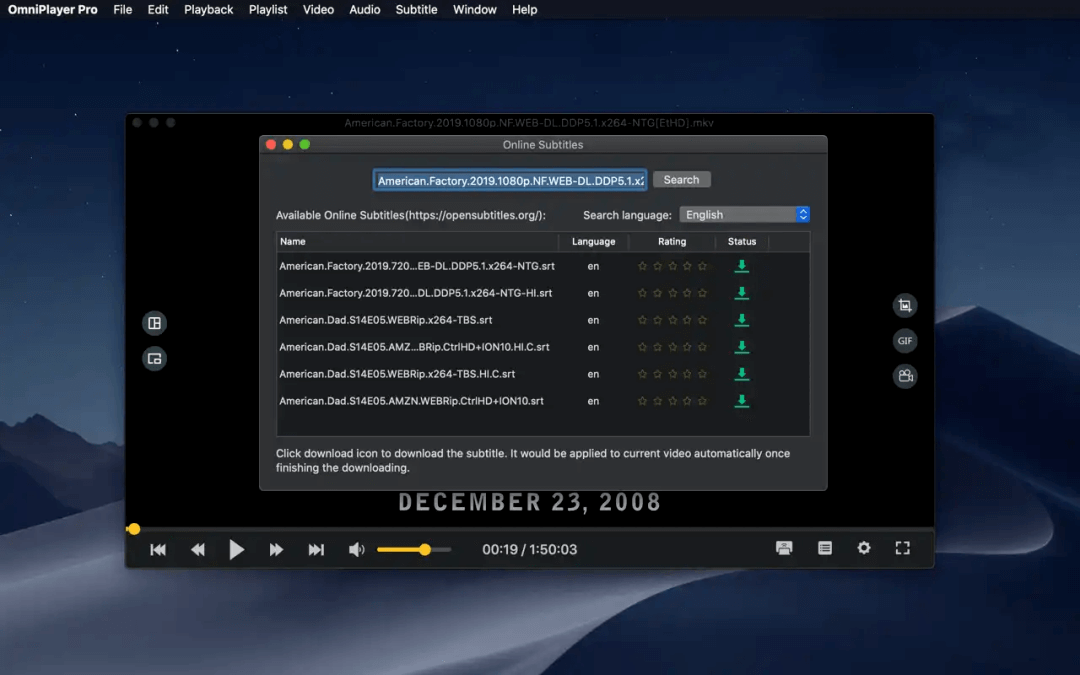Viewport: 1080px width, 675px height.
Task: Open the Playback menu
Action: tap(208, 10)
